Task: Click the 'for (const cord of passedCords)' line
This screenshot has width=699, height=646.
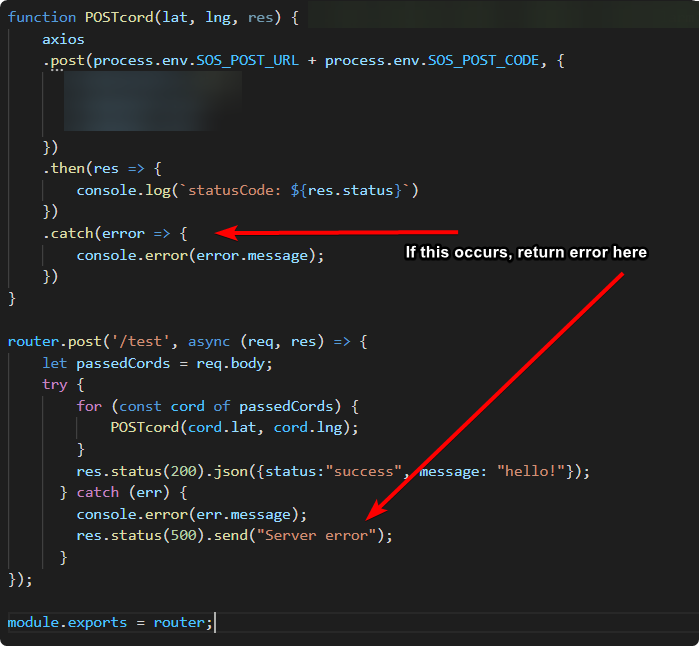Action: coord(217,406)
